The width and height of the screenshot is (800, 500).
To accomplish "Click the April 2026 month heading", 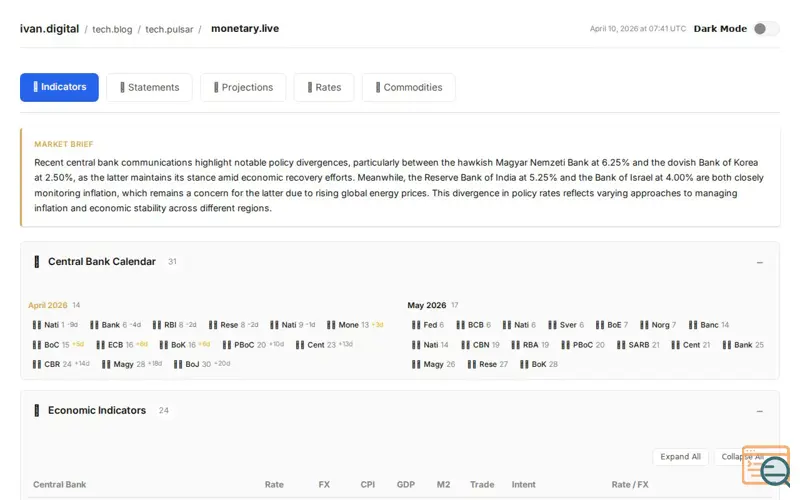I will [47, 305].
